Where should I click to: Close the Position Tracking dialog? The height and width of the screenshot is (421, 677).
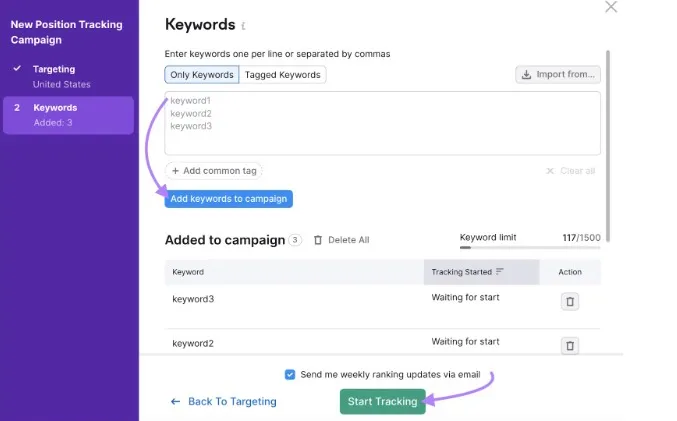pos(611,7)
